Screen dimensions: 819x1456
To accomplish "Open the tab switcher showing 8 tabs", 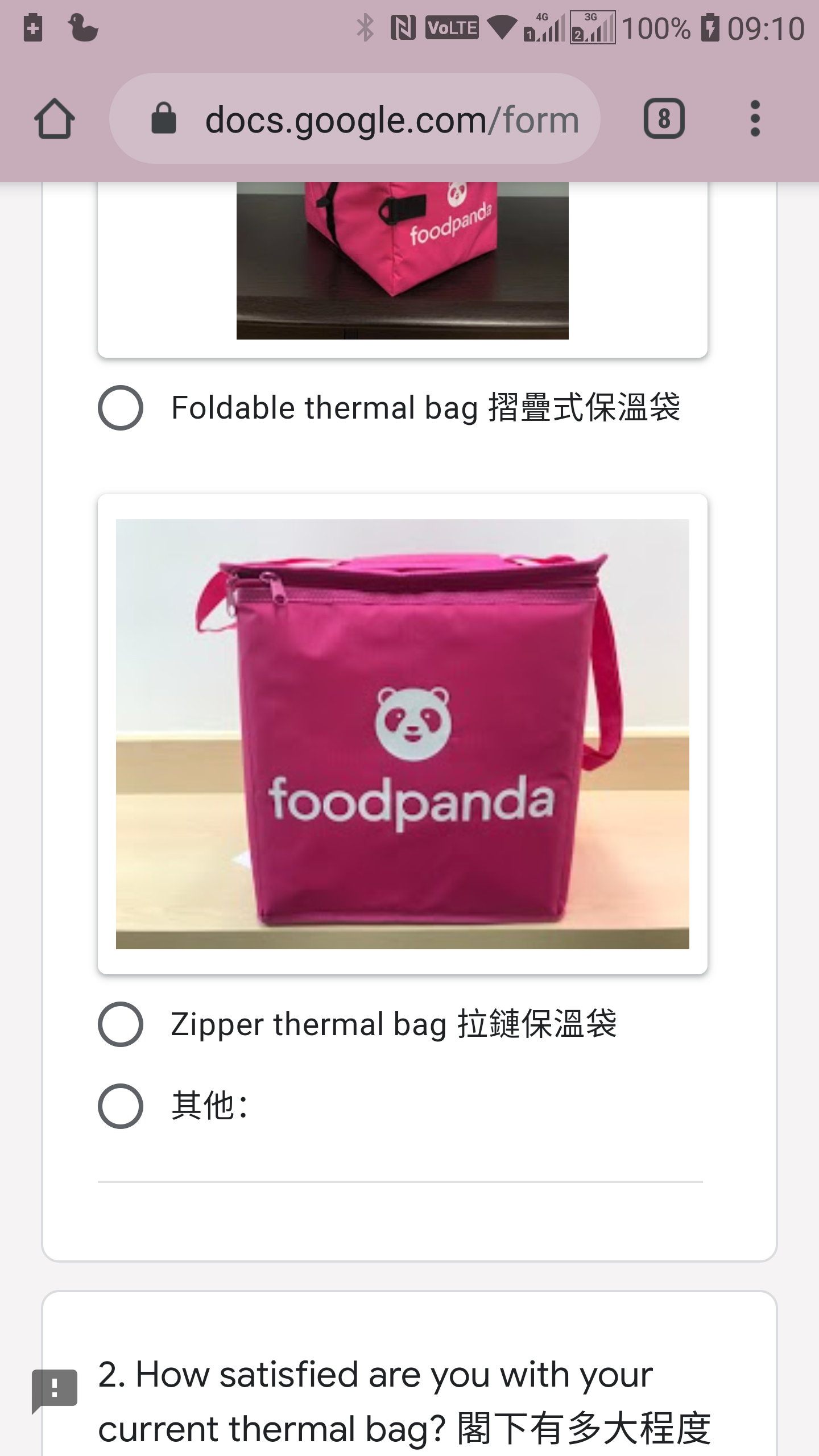I will pyautogui.click(x=664, y=119).
